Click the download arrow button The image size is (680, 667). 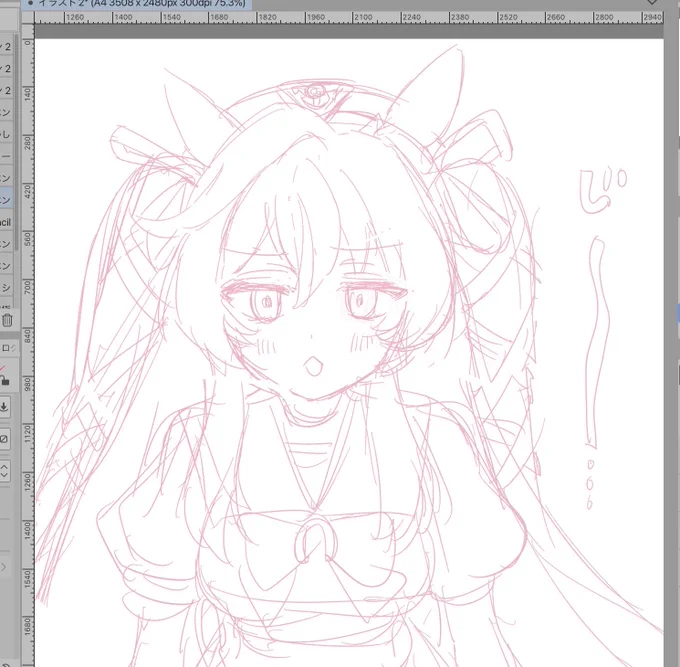click(4, 407)
